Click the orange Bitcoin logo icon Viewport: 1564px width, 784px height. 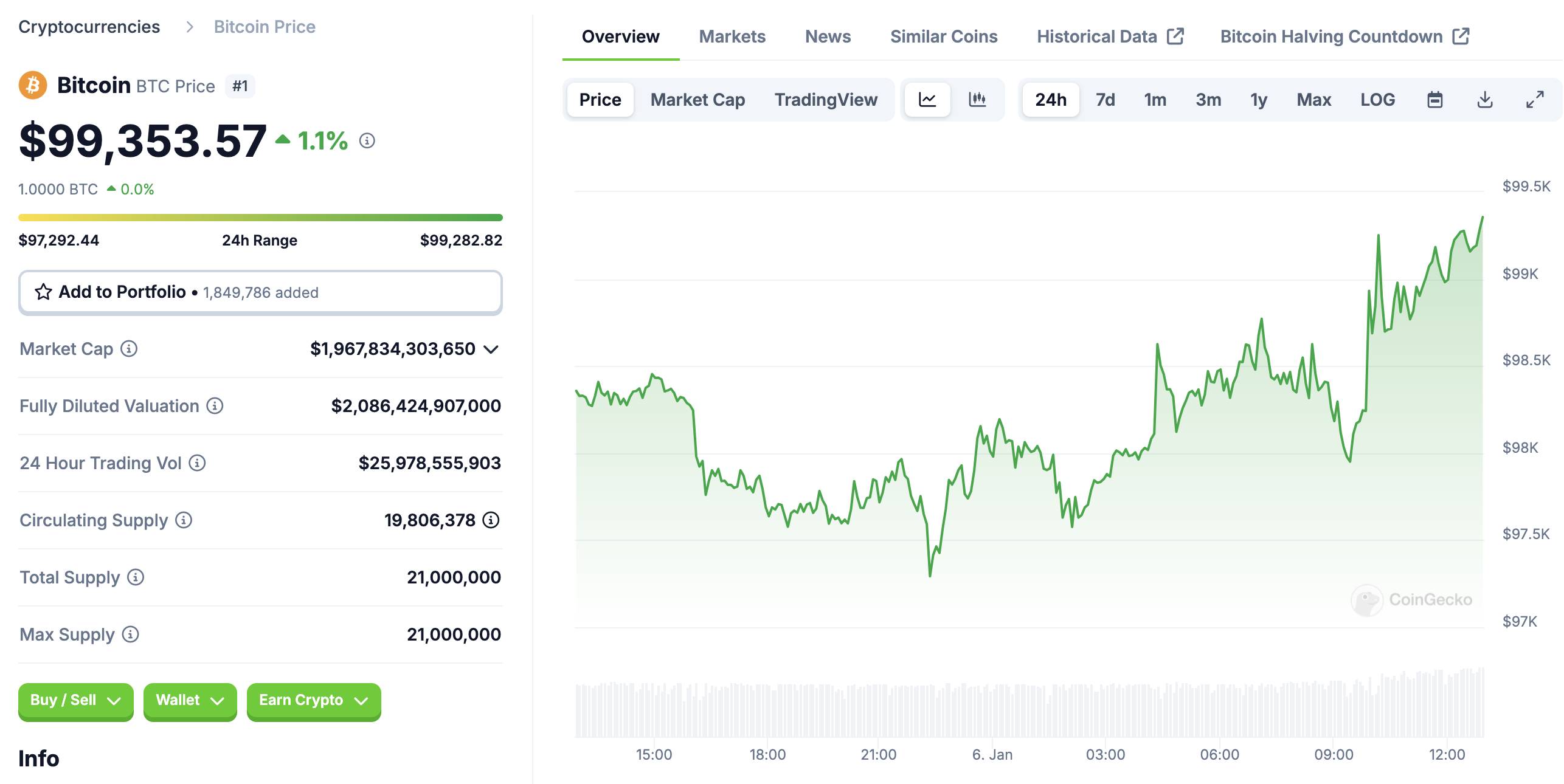[33, 86]
